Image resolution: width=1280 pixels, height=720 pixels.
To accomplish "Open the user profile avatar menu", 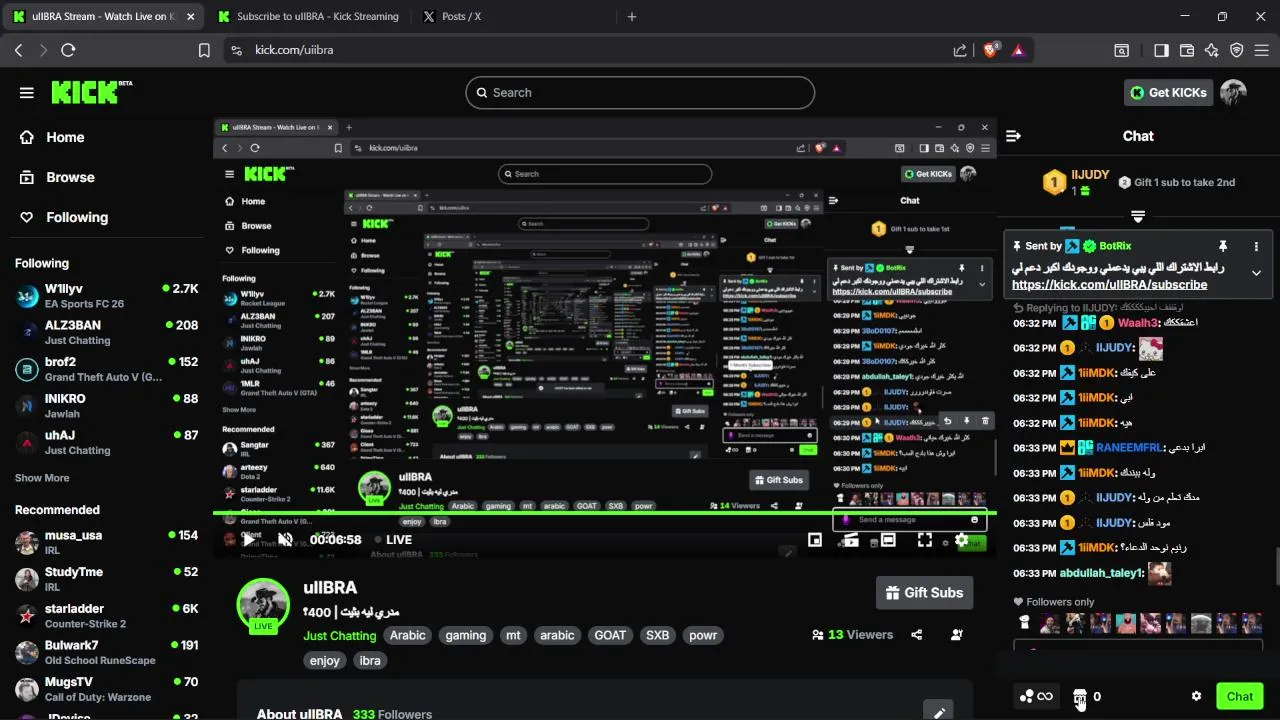I will [x=1233, y=93].
